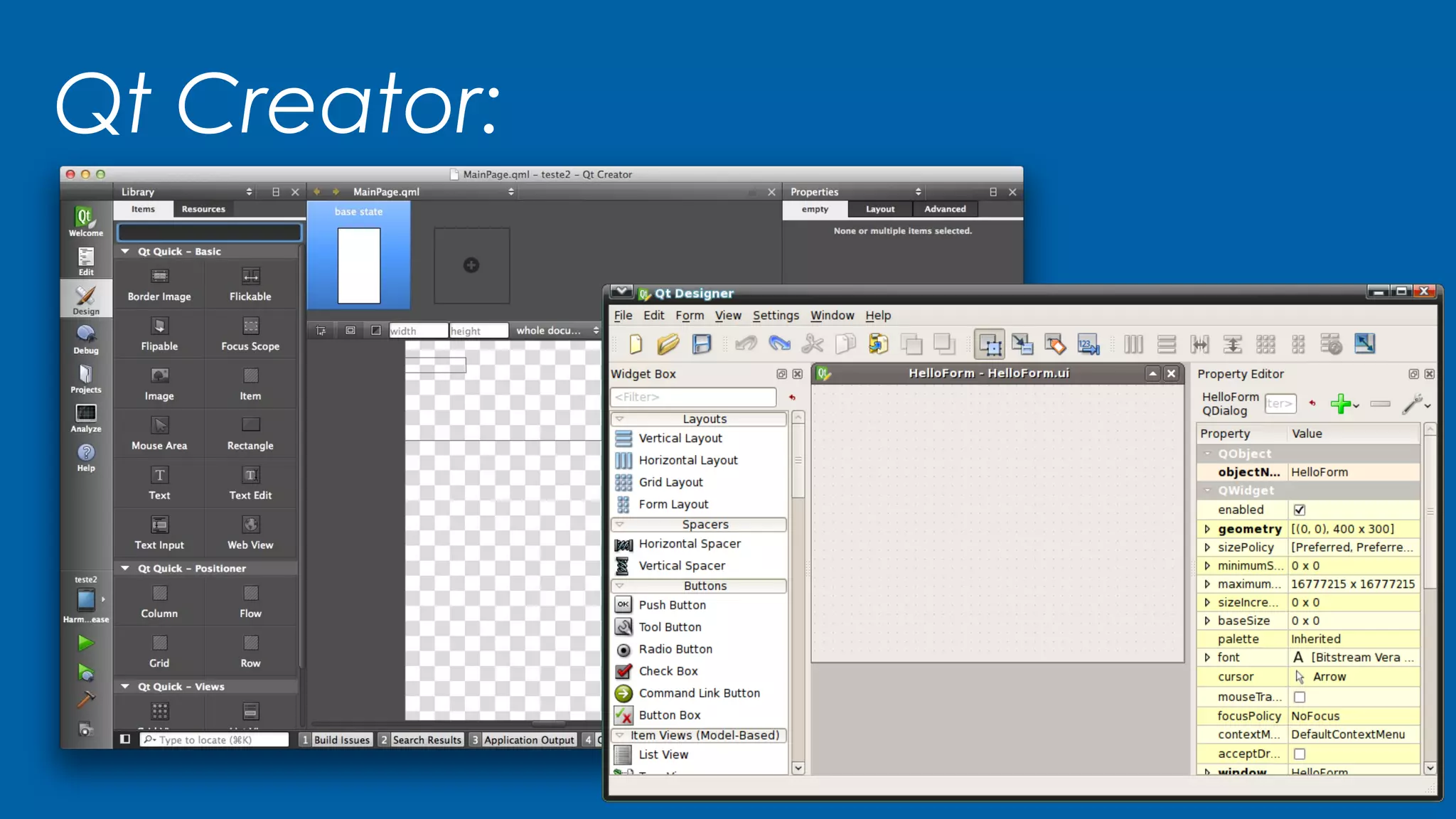The width and height of the screenshot is (1456, 819).
Task: Select the Border Image item in Library
Action: click(x=159, y=285)
